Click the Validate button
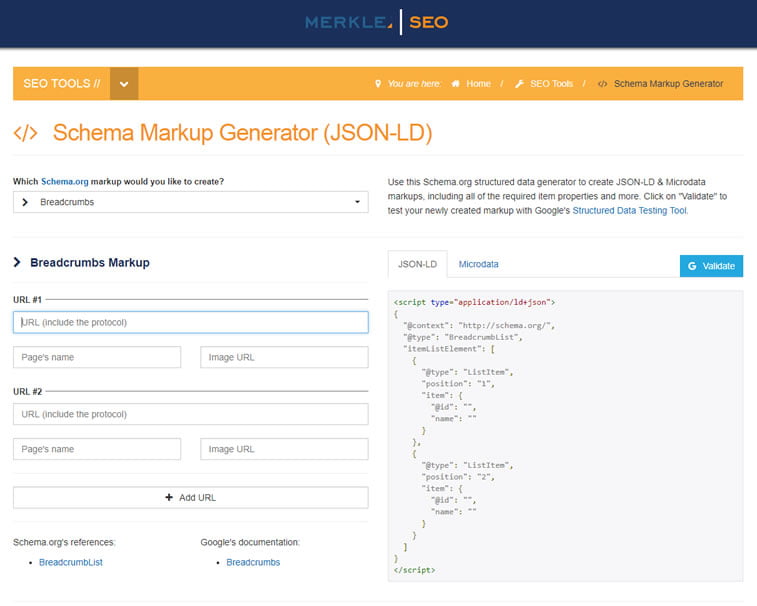Screen dimensions: 757x606 tap(711, 266)
